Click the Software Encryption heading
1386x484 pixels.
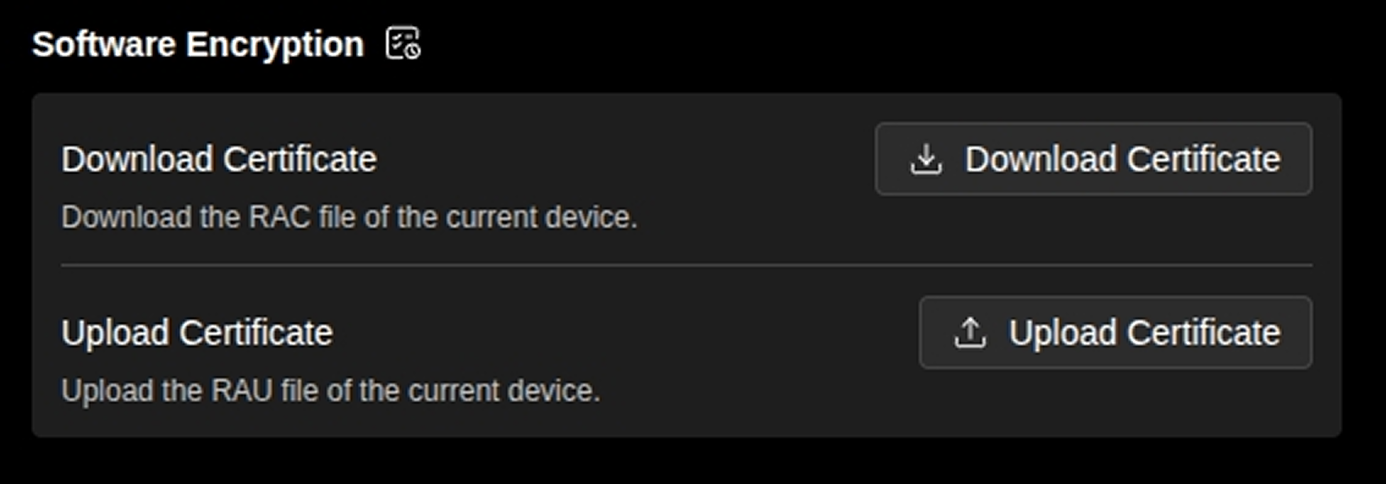tap(198, 45)
